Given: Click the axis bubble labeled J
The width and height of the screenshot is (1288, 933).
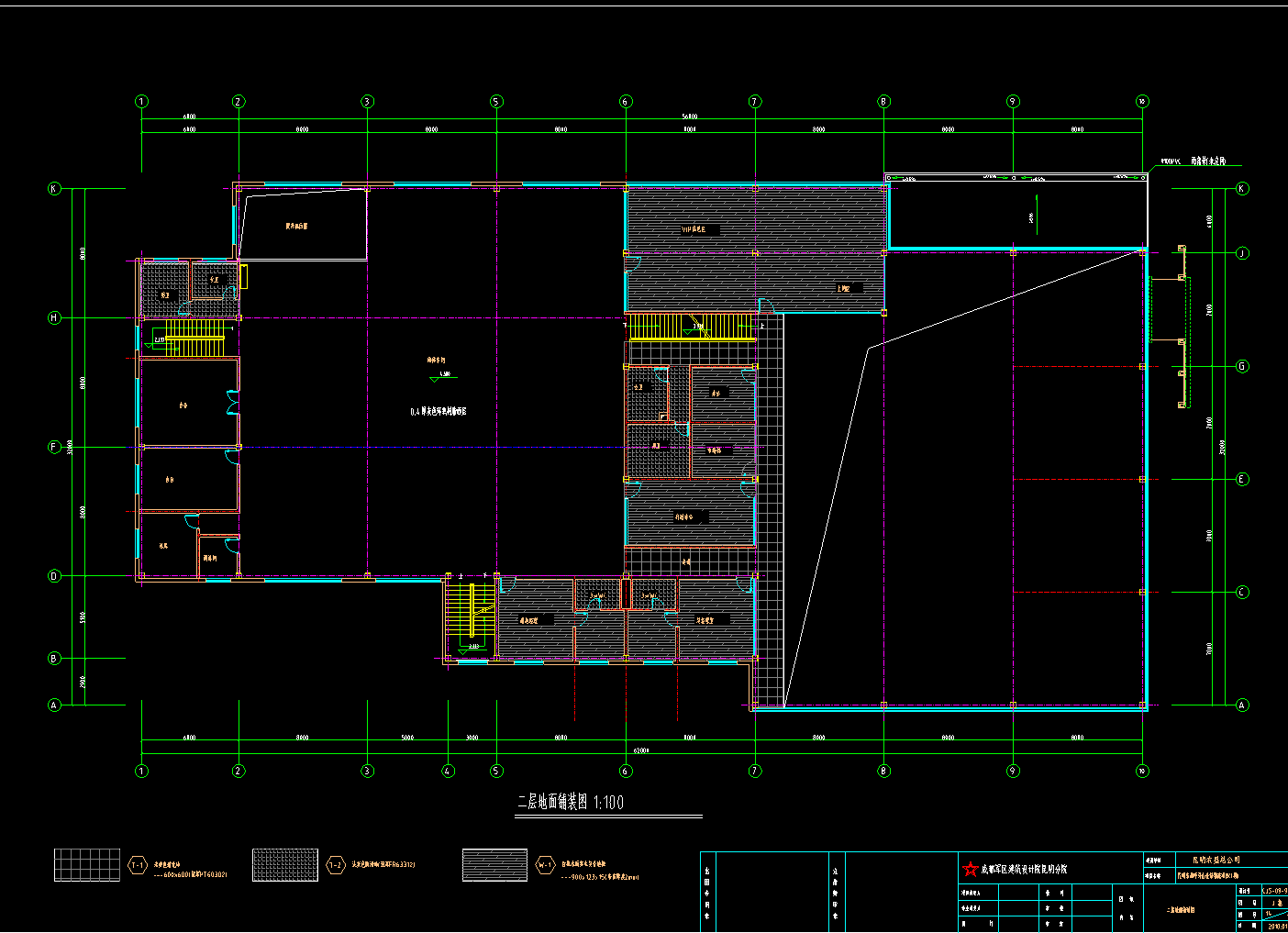Looking at the screenshot, I should click(x=1242, y=253).
